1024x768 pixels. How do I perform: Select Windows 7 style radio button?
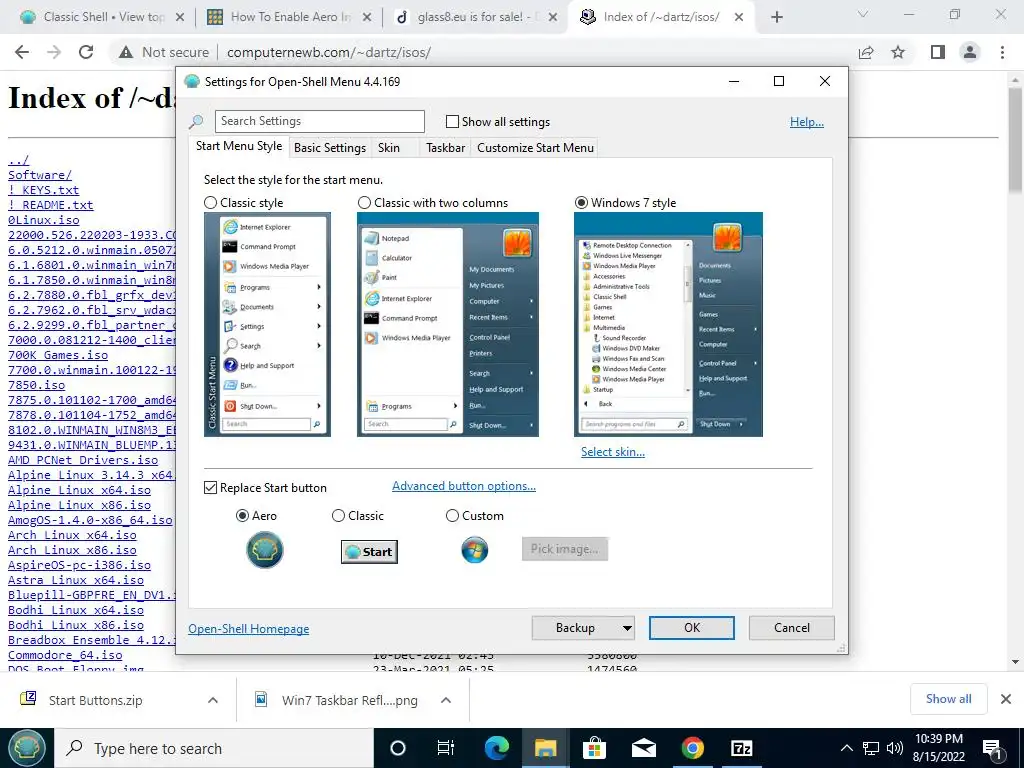click(x=581, y=203)
